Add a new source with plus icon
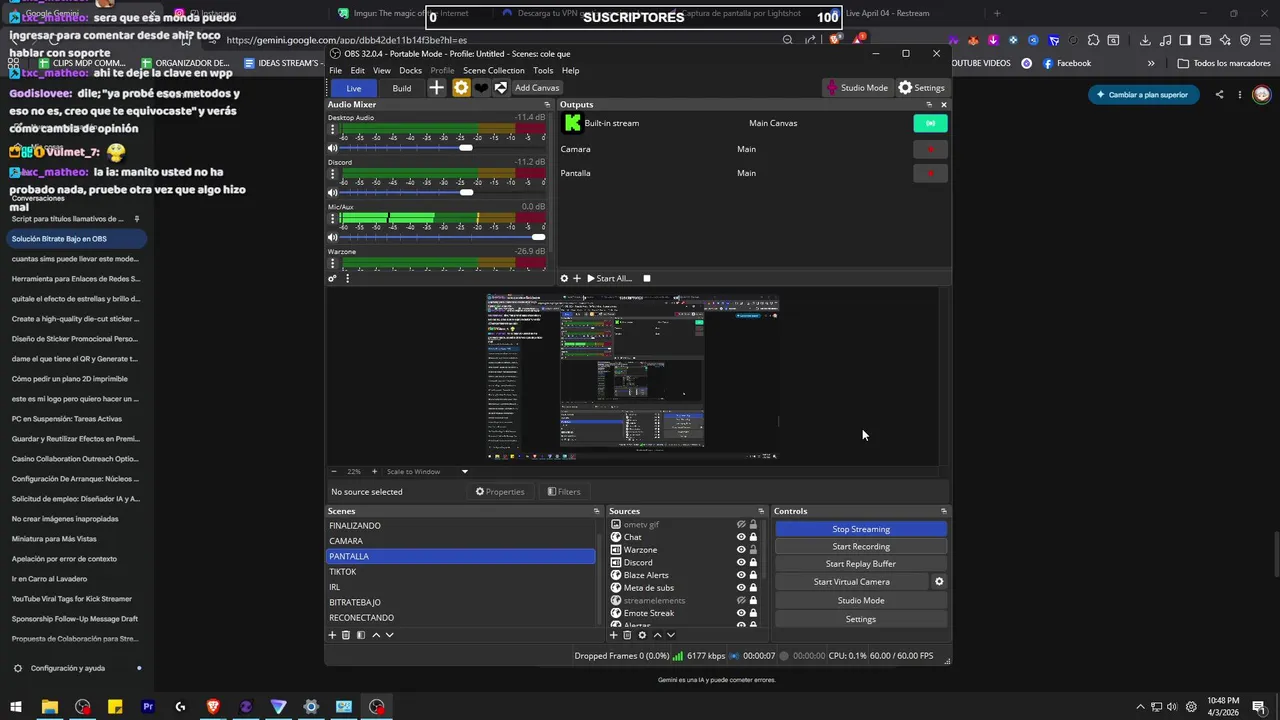Screen dimensions: 1280x720 [614, 635]
